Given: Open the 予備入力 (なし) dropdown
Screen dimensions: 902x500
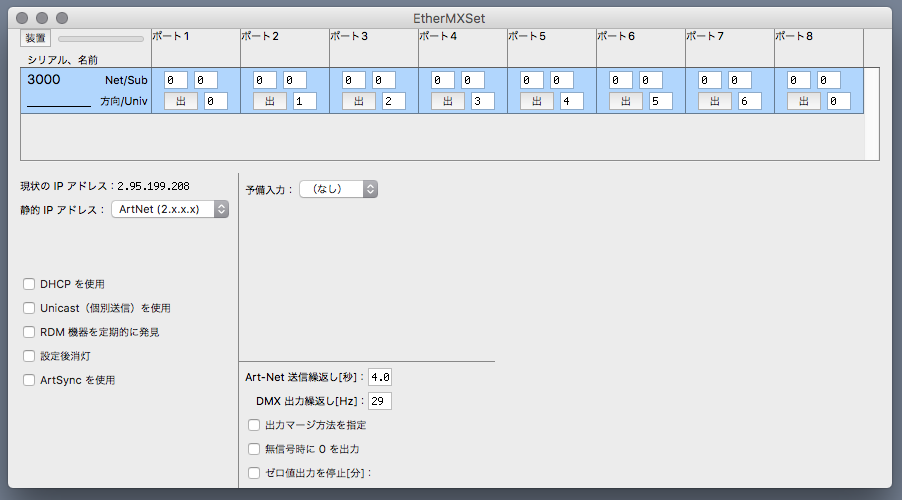Looking at the screenshot, I should pos(338,189).
